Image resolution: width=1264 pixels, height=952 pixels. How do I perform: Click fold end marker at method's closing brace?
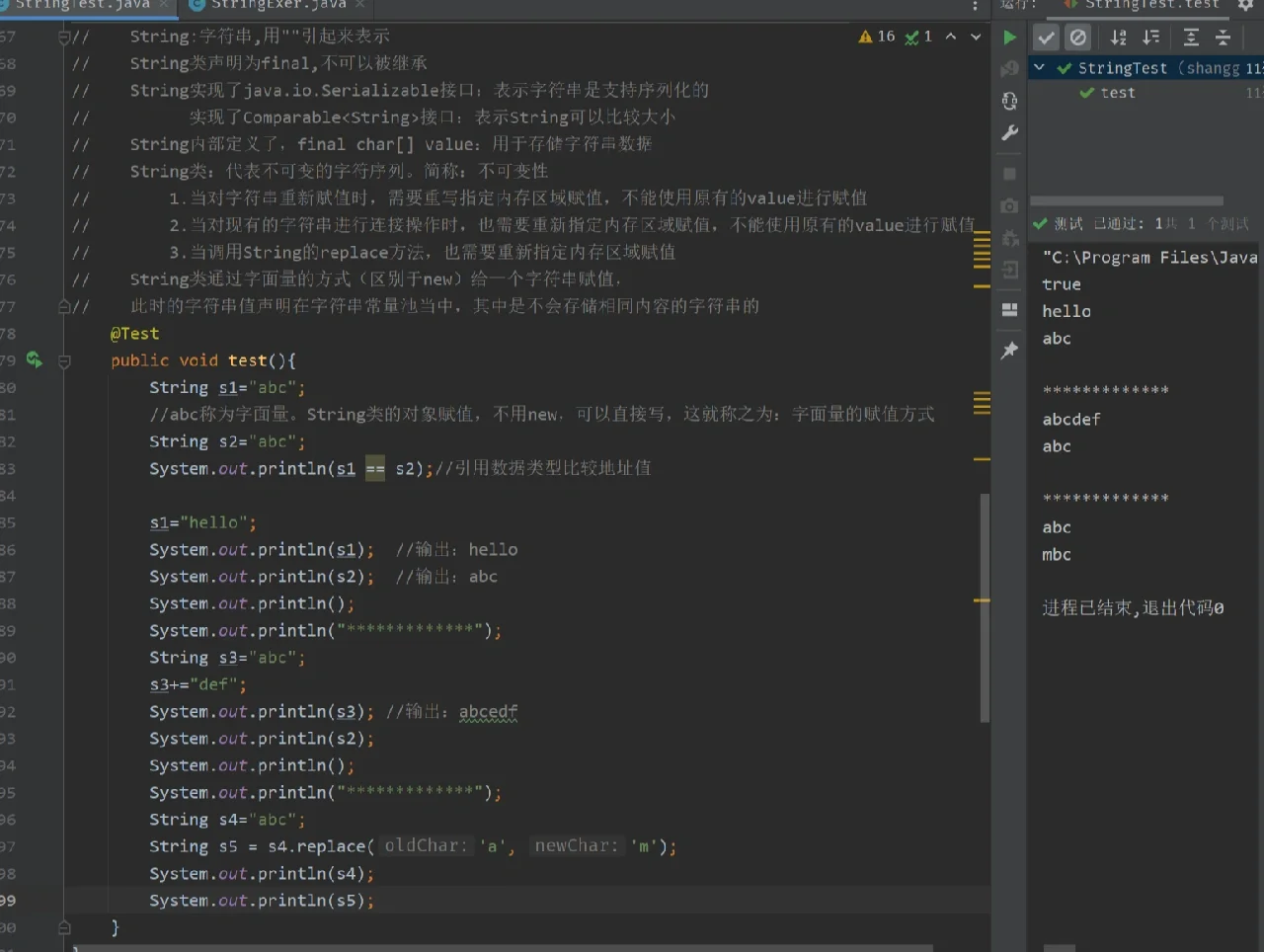64,927
